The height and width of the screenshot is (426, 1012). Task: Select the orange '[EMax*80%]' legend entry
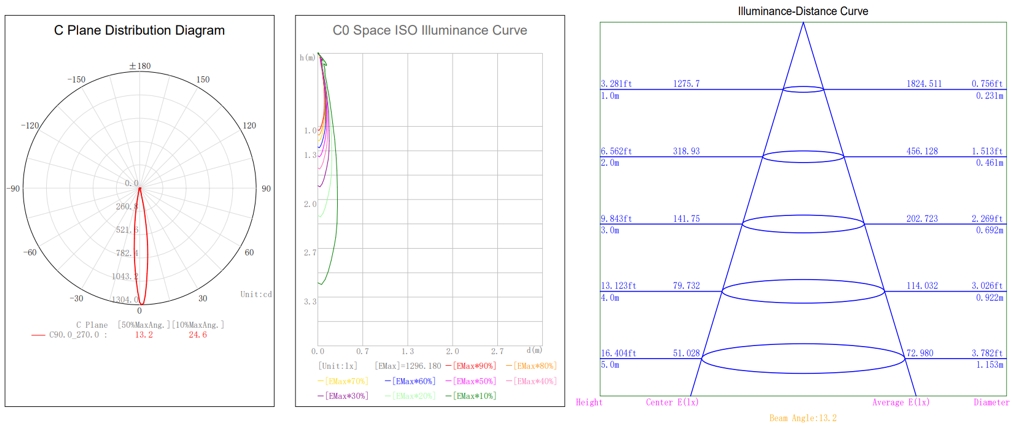[531, 365]
